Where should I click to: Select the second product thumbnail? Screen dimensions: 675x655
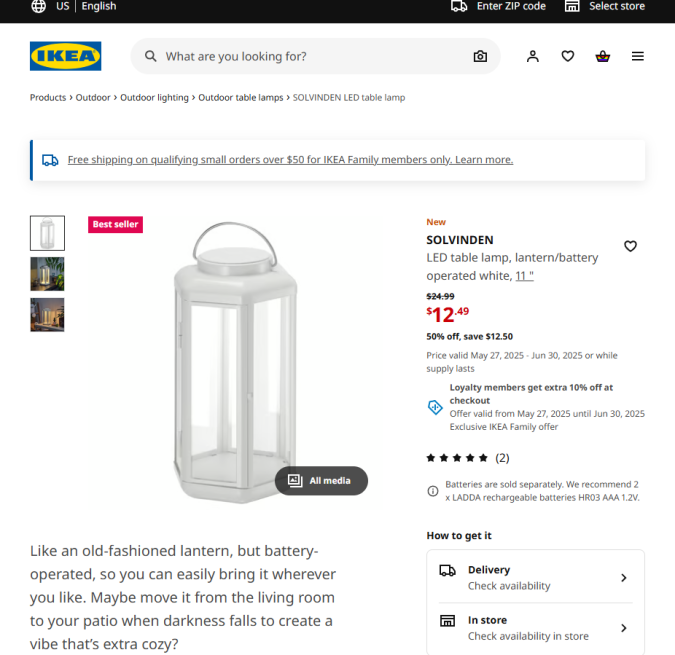pos(47,274)
